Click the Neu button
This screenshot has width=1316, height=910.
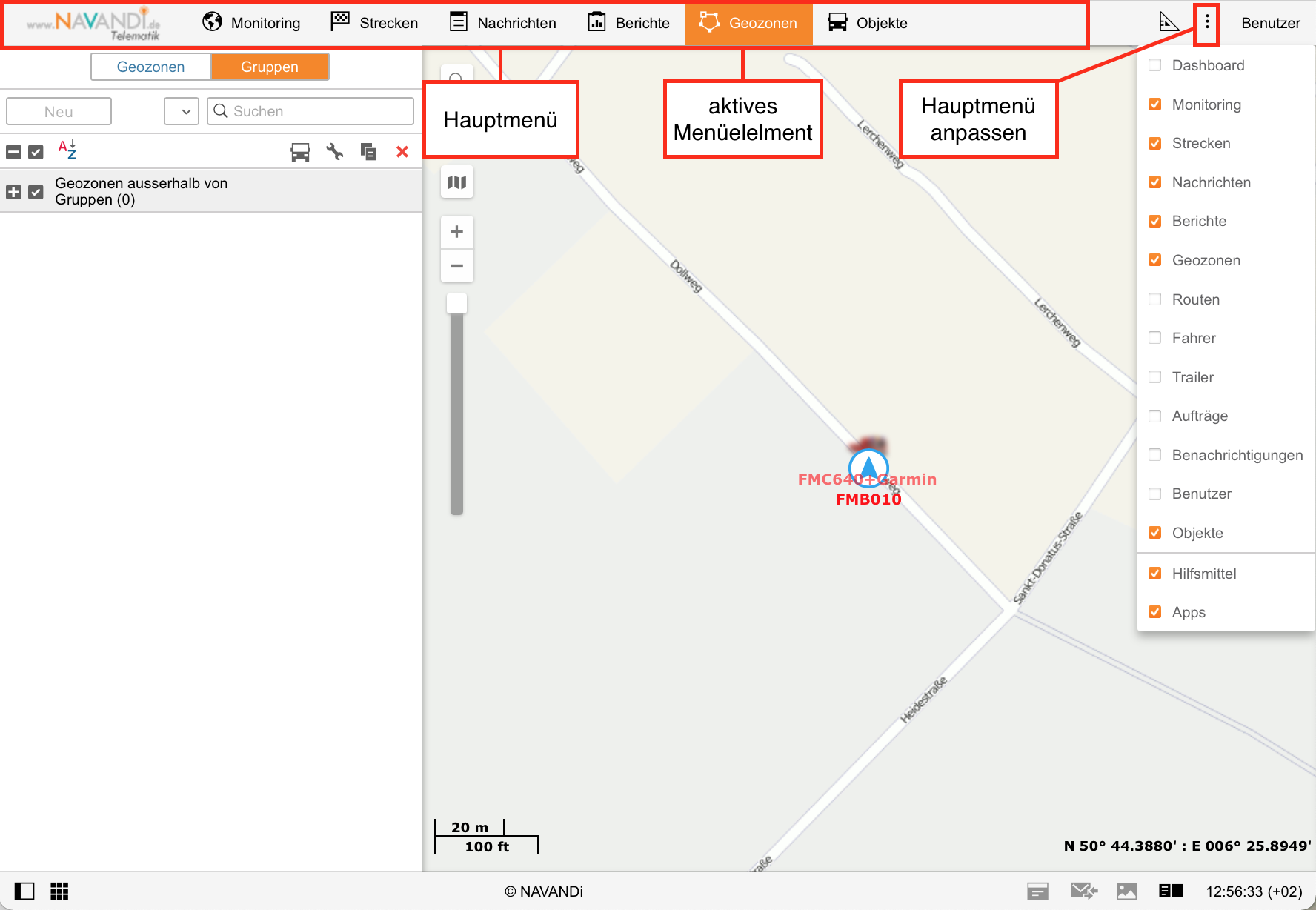point(59,111)
